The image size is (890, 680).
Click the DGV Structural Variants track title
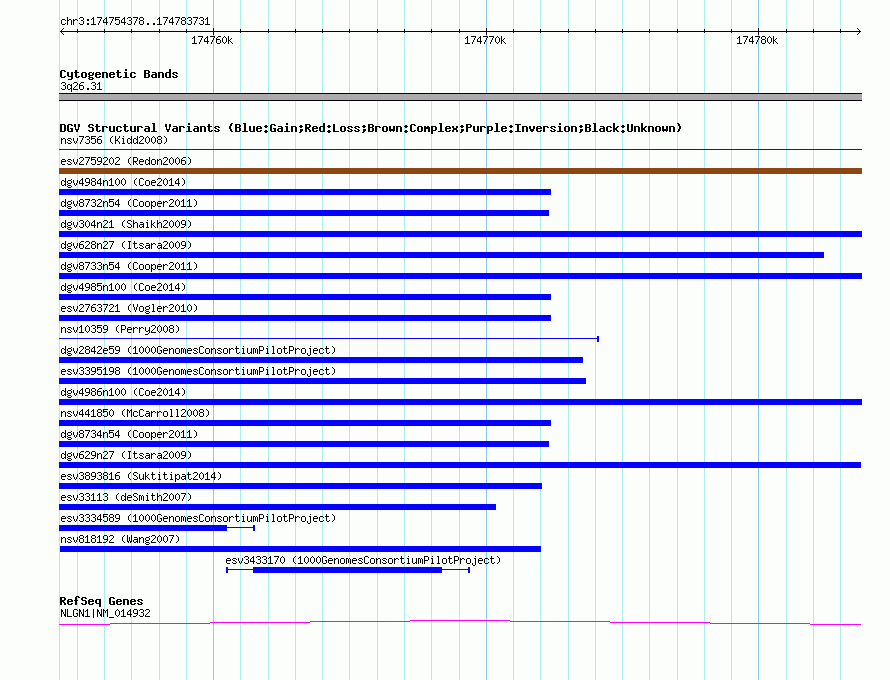tap(370, 128)
